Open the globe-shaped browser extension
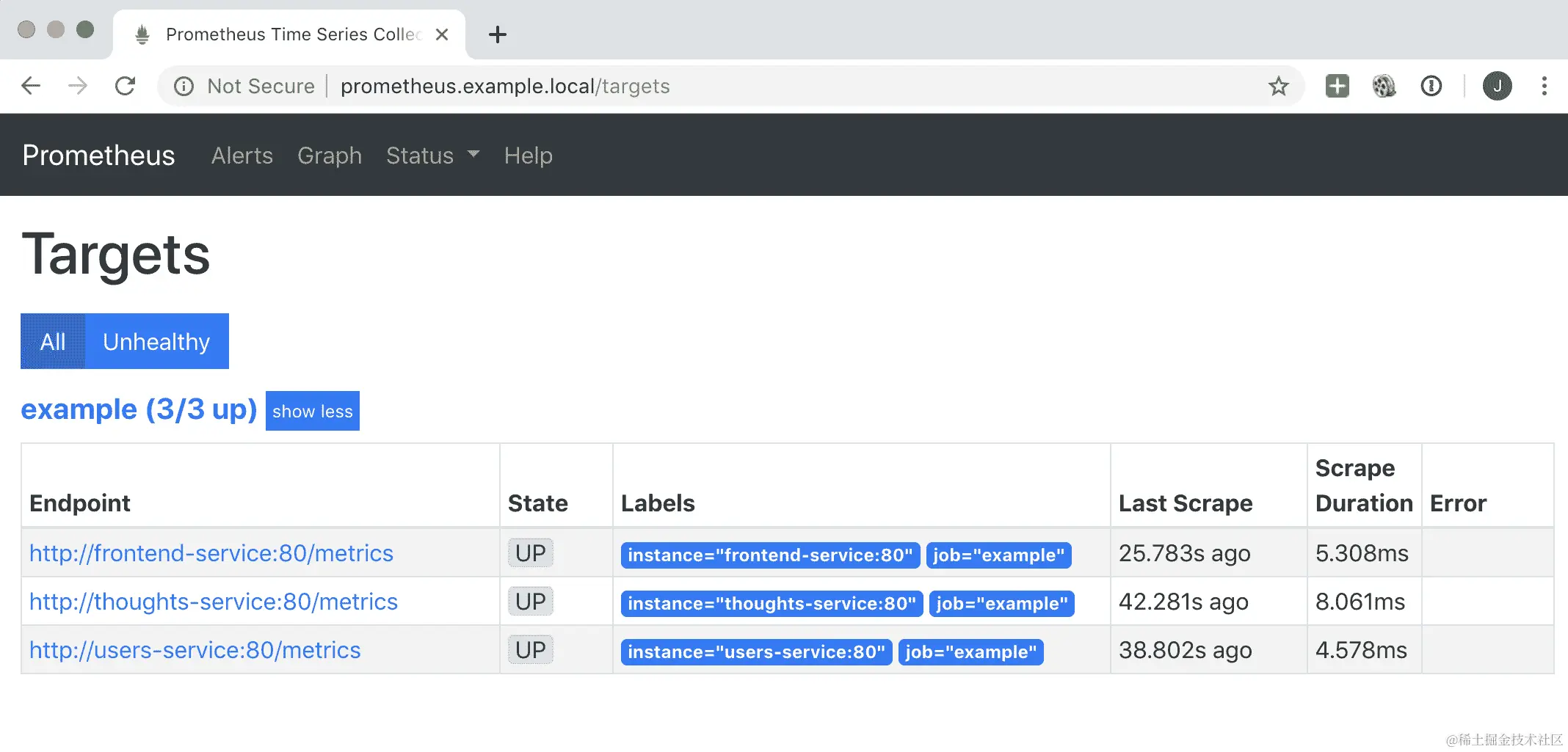Viewport: 1568px width, 752px height. pos(1384,87)
